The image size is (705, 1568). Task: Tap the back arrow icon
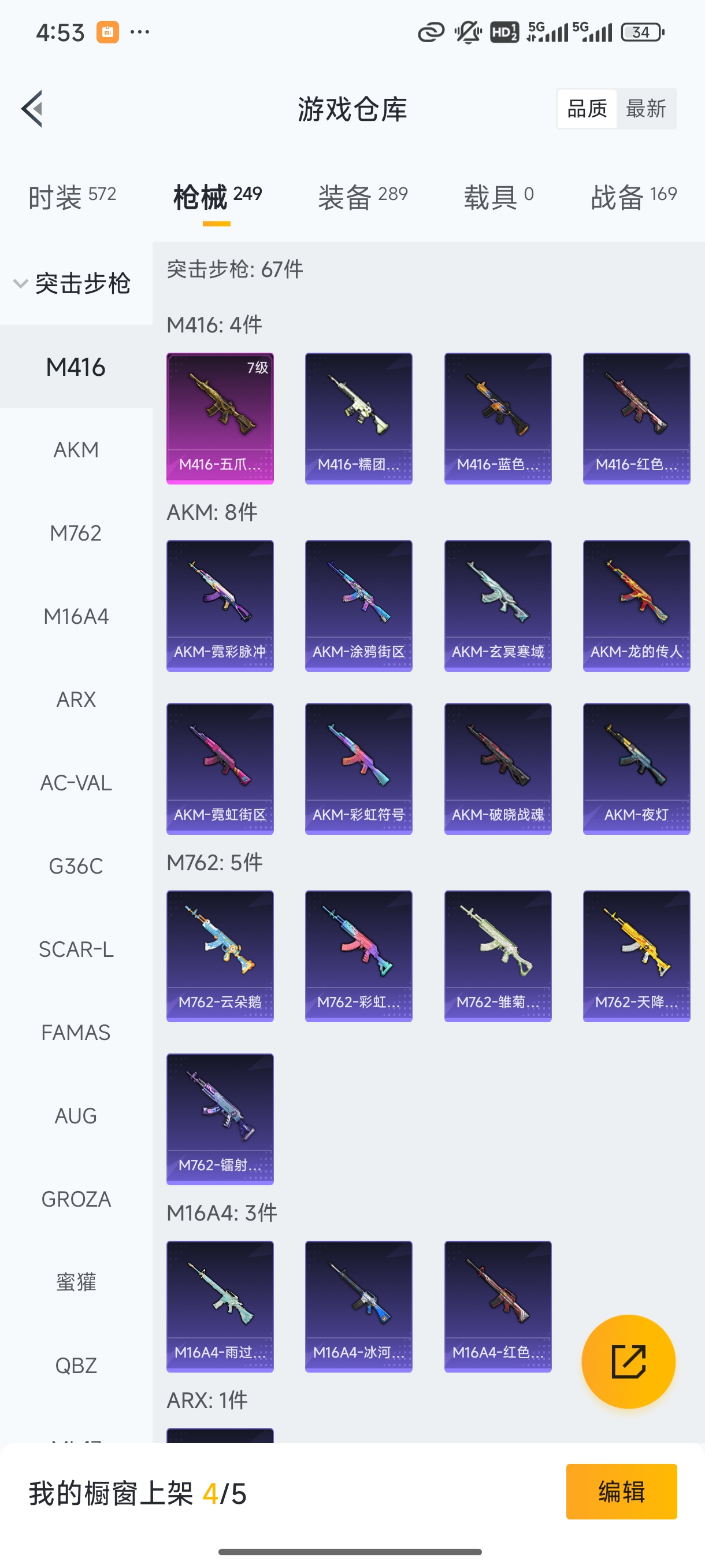32,109
